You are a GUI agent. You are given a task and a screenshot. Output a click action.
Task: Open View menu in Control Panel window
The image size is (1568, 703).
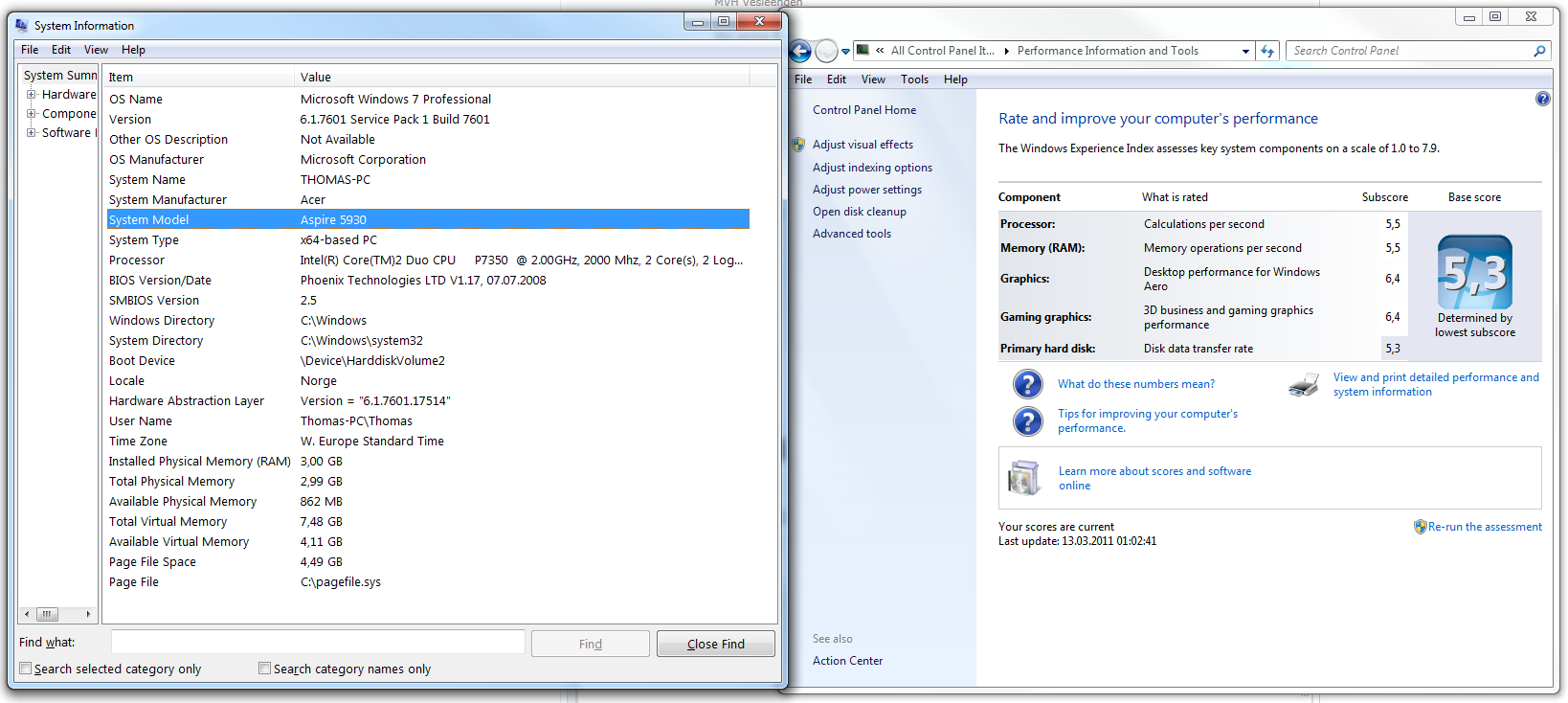coord(873,79)
